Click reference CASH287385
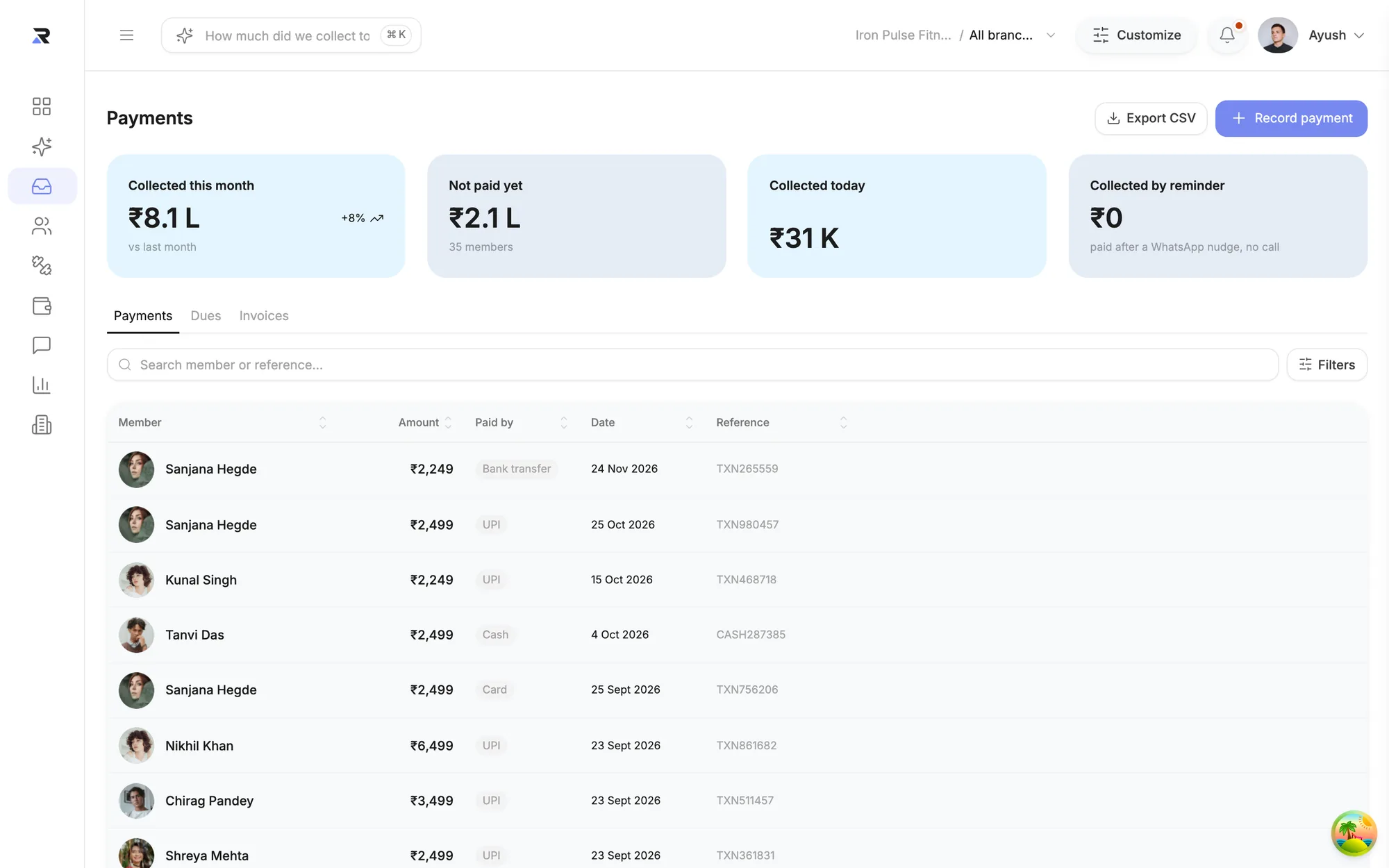Image resolution: width=1389 pixels, height=868 pixels. click(751, 635)
